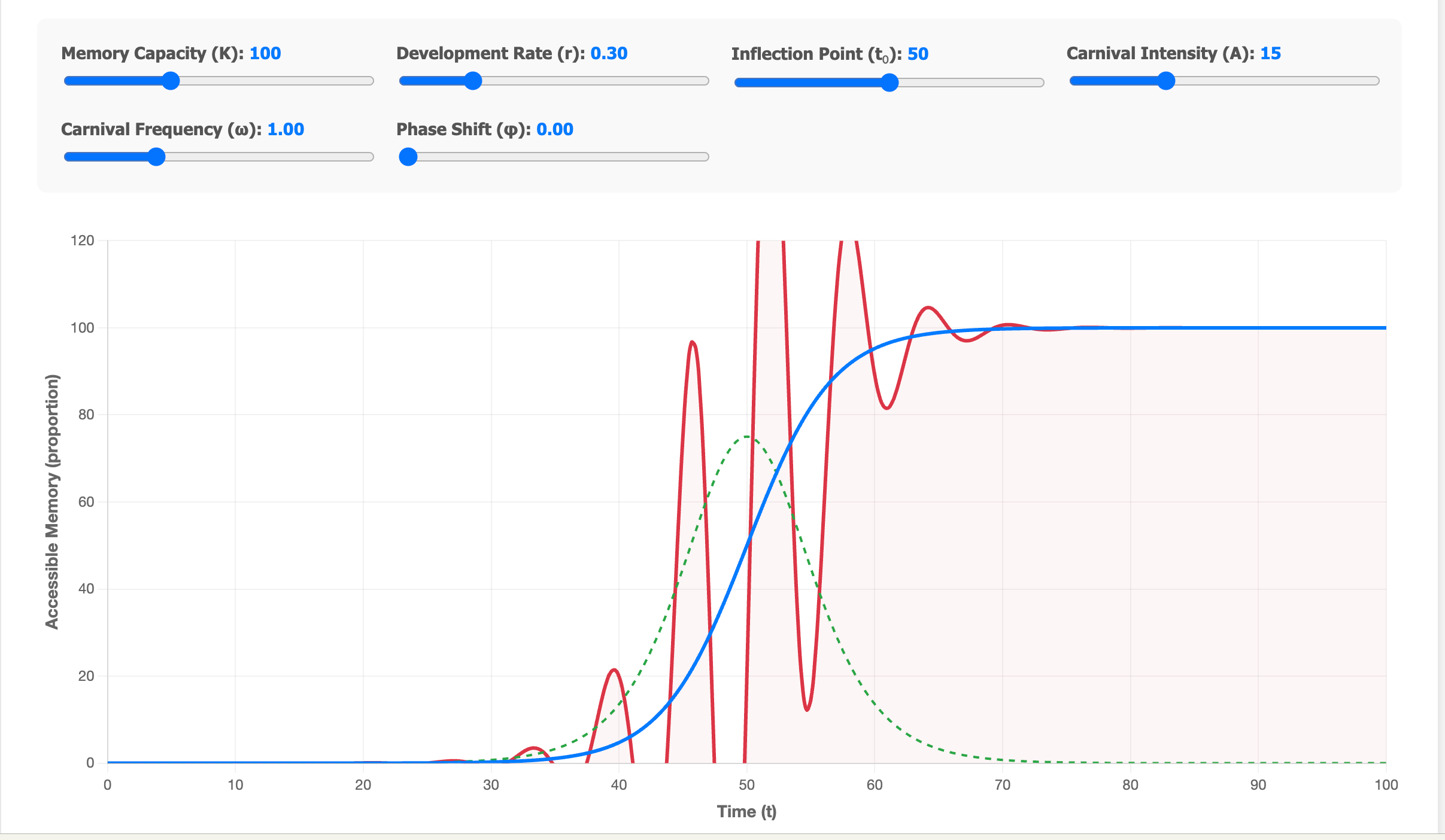1445x840 pixels.
Task: Click the Carnival Intensity value 15
Action: [x=1270, y=53]
